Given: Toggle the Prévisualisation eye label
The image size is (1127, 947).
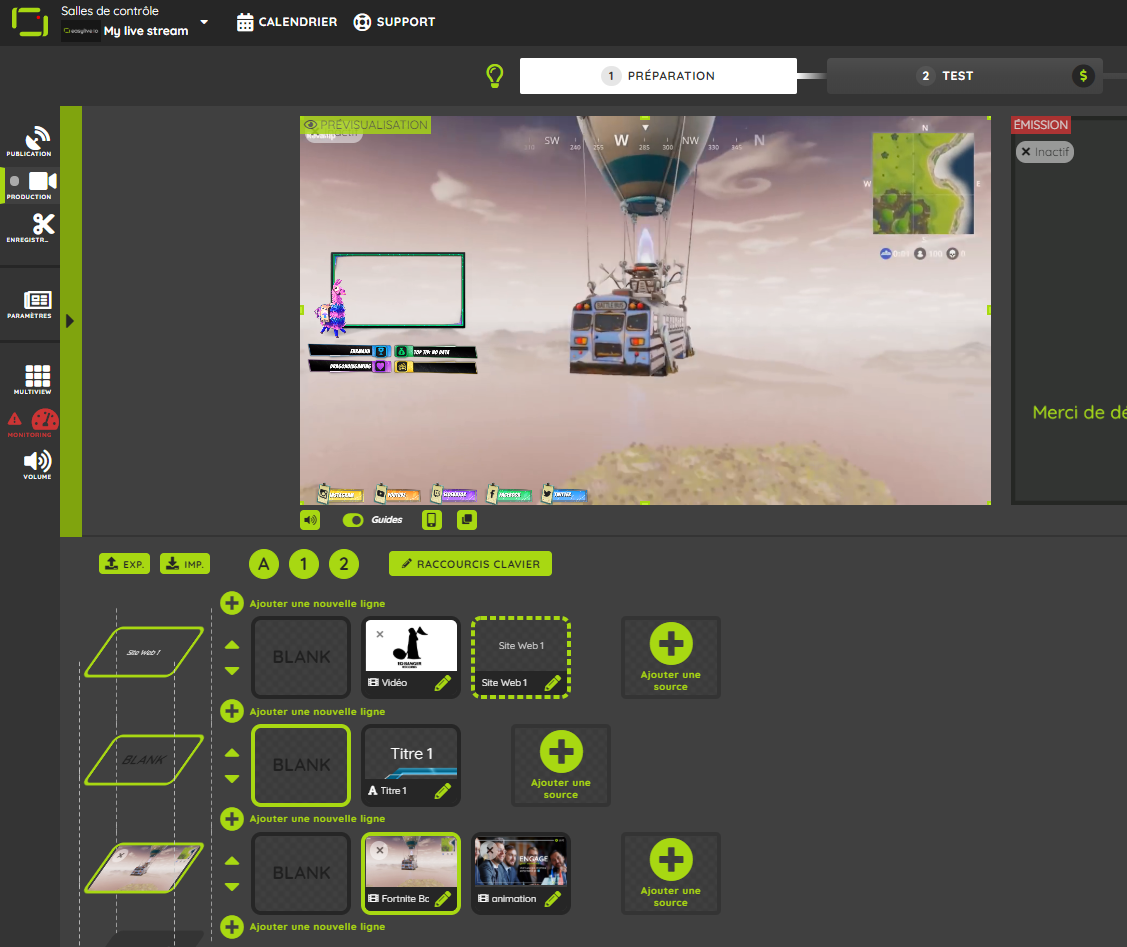Looking at the screenshot, I should [366, 125].
